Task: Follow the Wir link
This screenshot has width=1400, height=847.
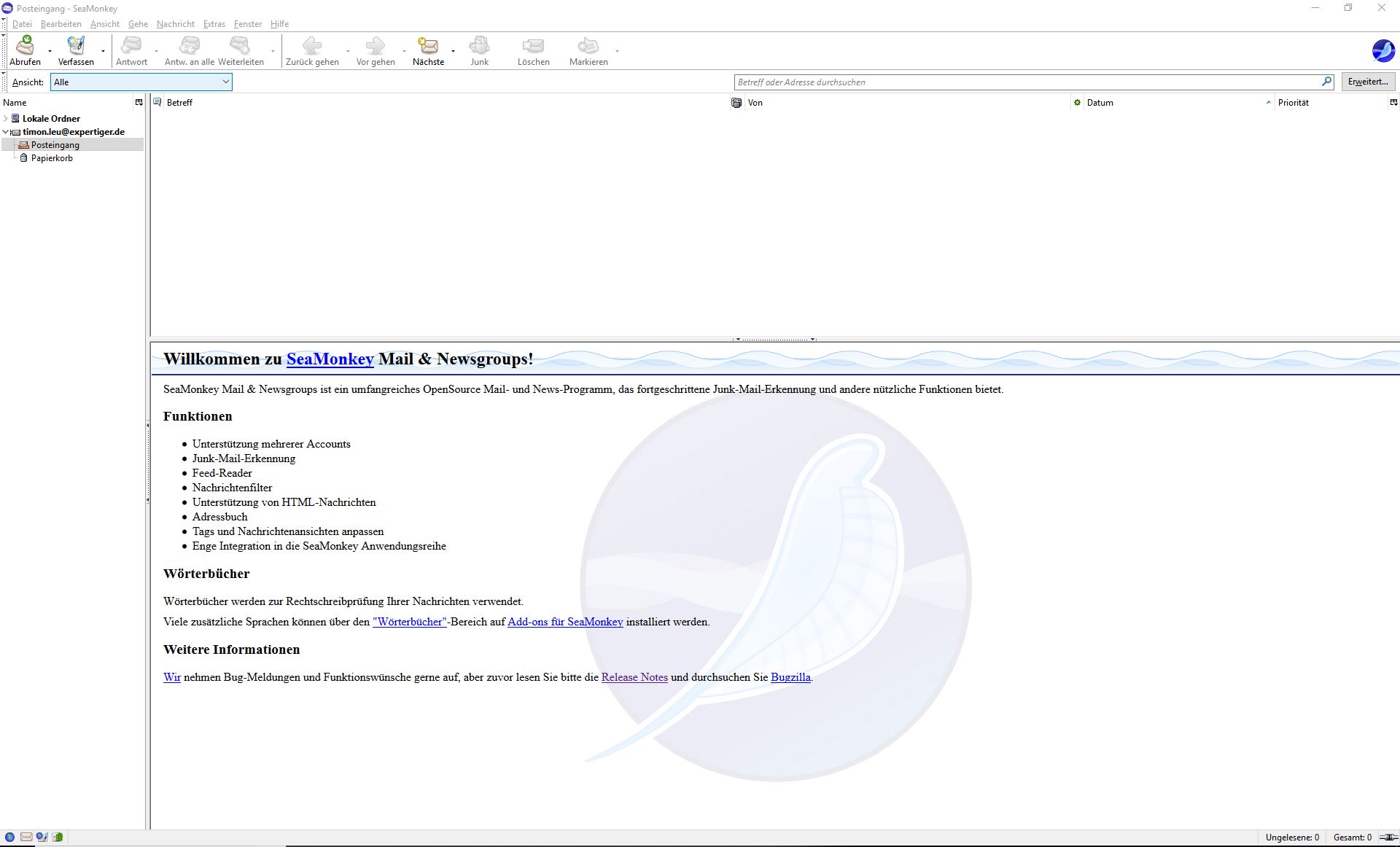Action: [x=172, y=677]
